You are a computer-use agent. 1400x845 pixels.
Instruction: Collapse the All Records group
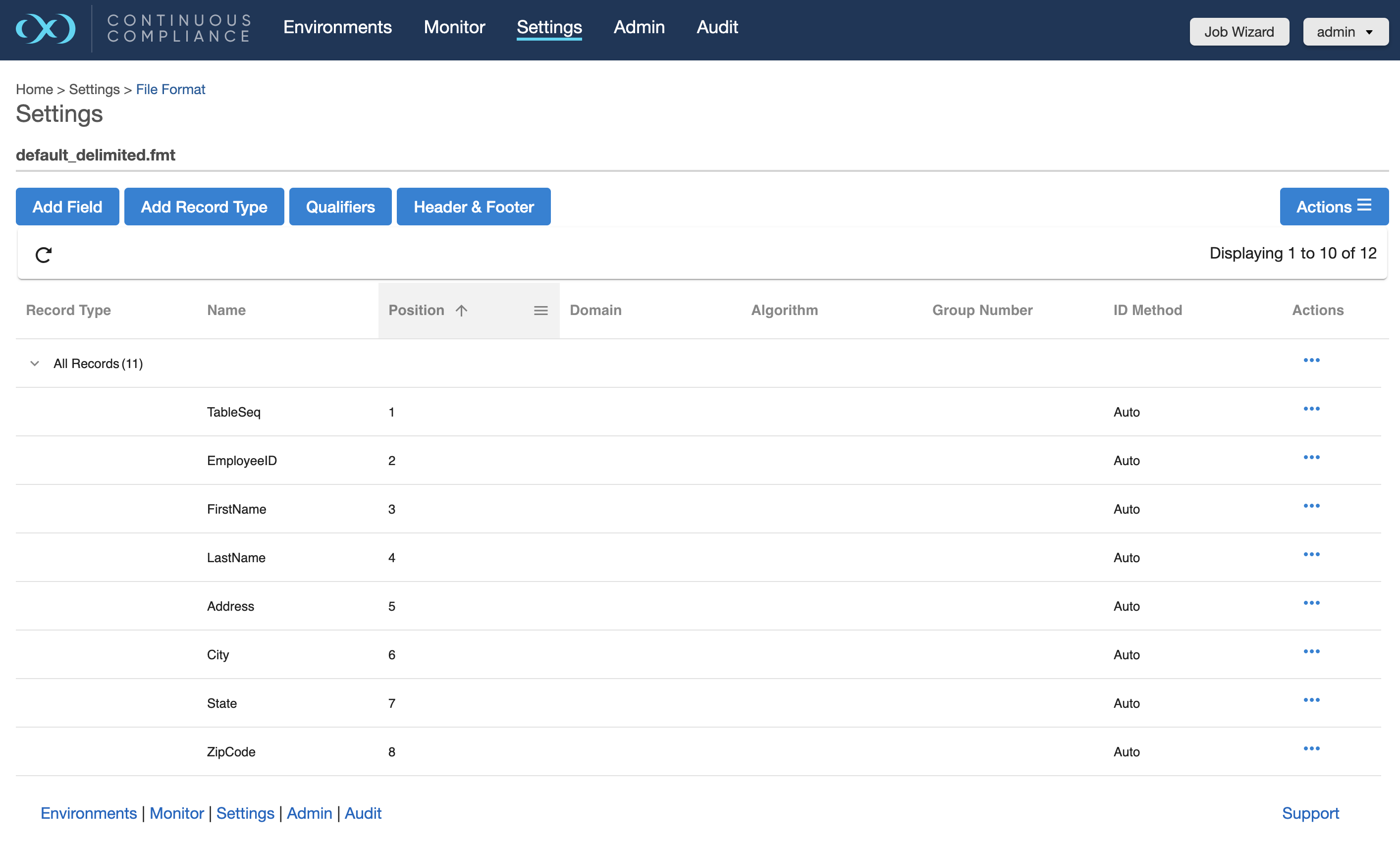pos(35,364)
